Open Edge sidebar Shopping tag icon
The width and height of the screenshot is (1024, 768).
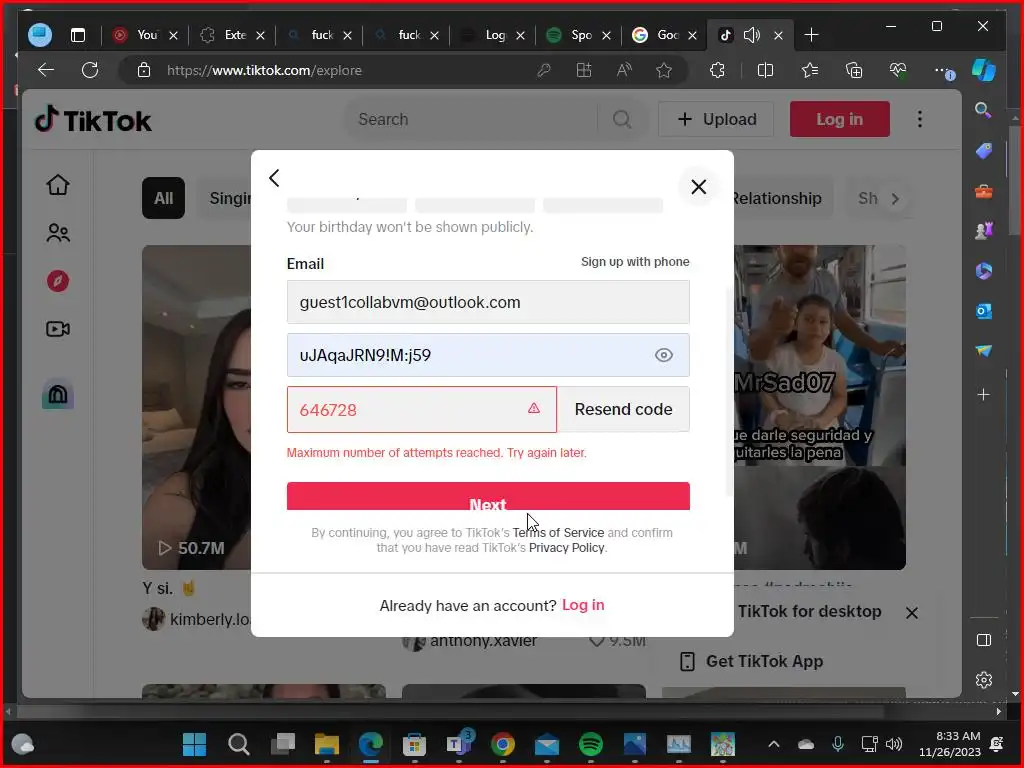(984, 151)
